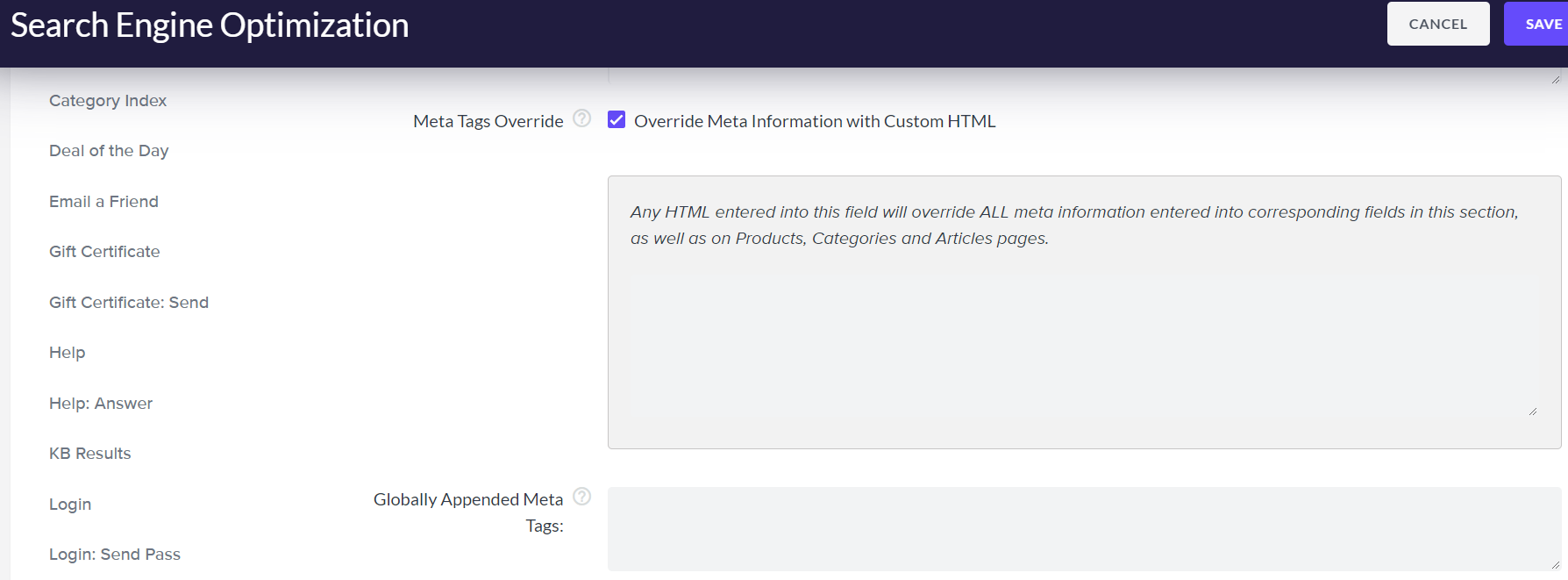Click the Cancel button
Image resolution: width=1568 pixels, height=580 pixels.
tap(1437, 24)
